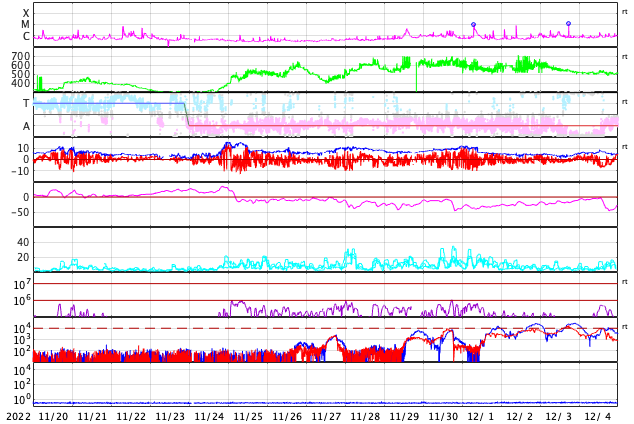
Task: Click the 2022 year label at bottom left
Action: coord(18,416)
